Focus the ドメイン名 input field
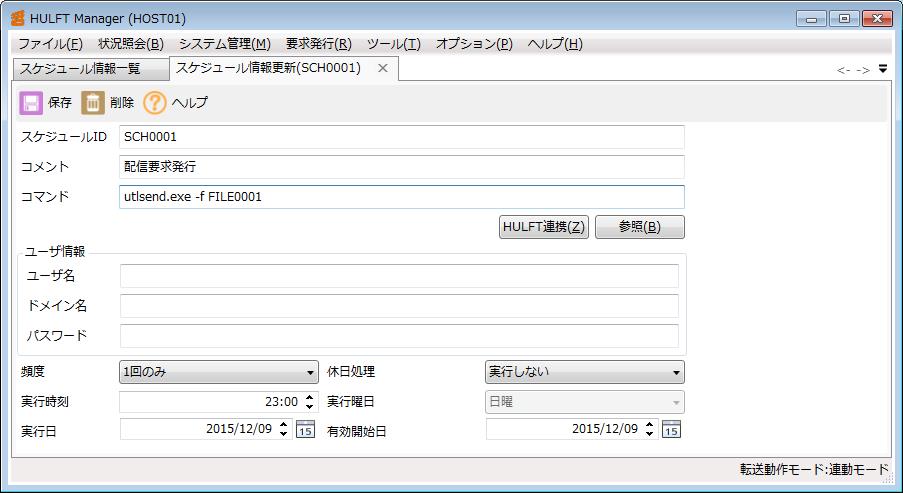Screen dimensions: 903x493 [399, 306]
